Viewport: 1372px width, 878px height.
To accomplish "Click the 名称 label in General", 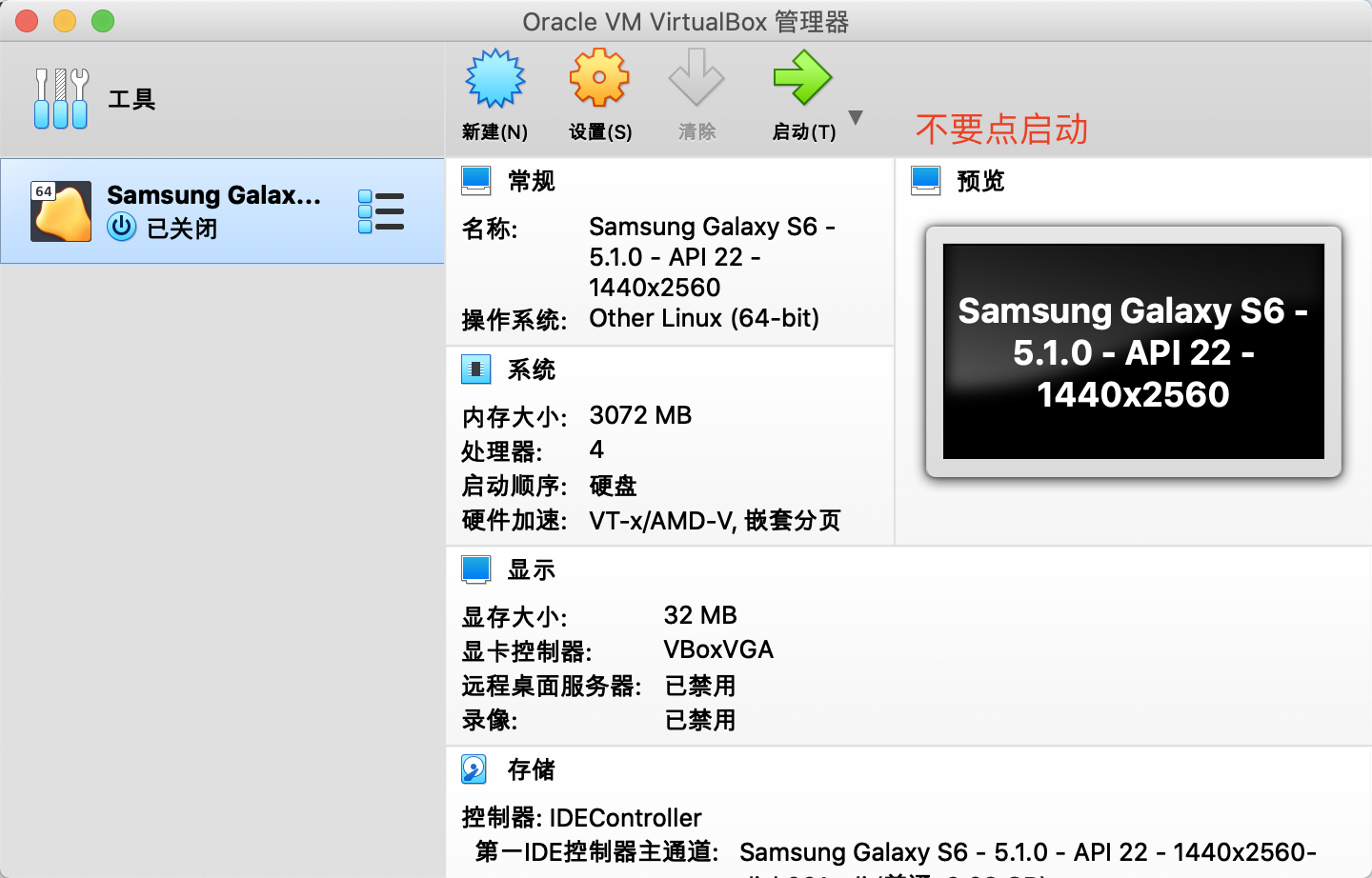I will point(489,229).
